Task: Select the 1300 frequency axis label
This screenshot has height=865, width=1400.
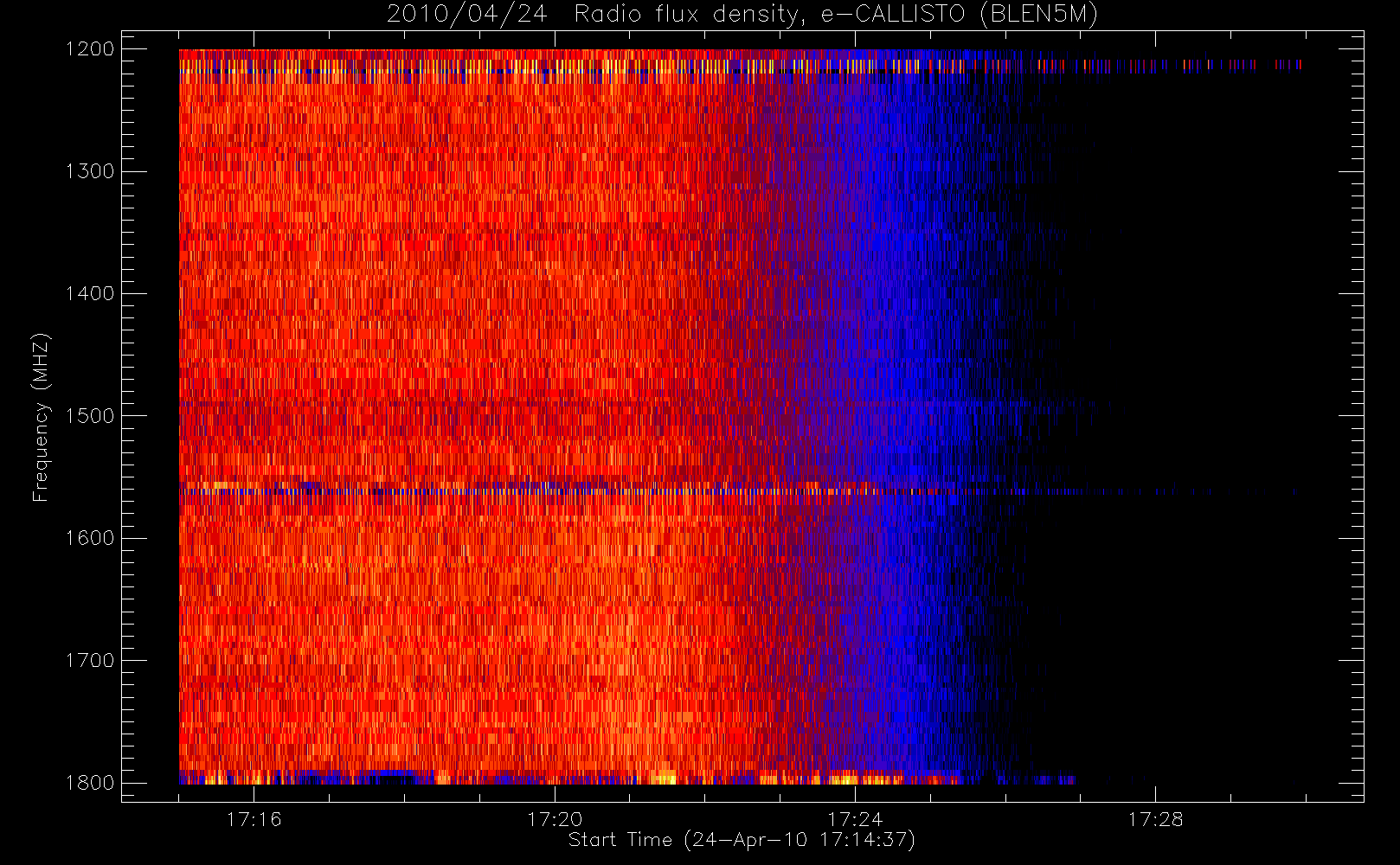Action: point(90,171)
